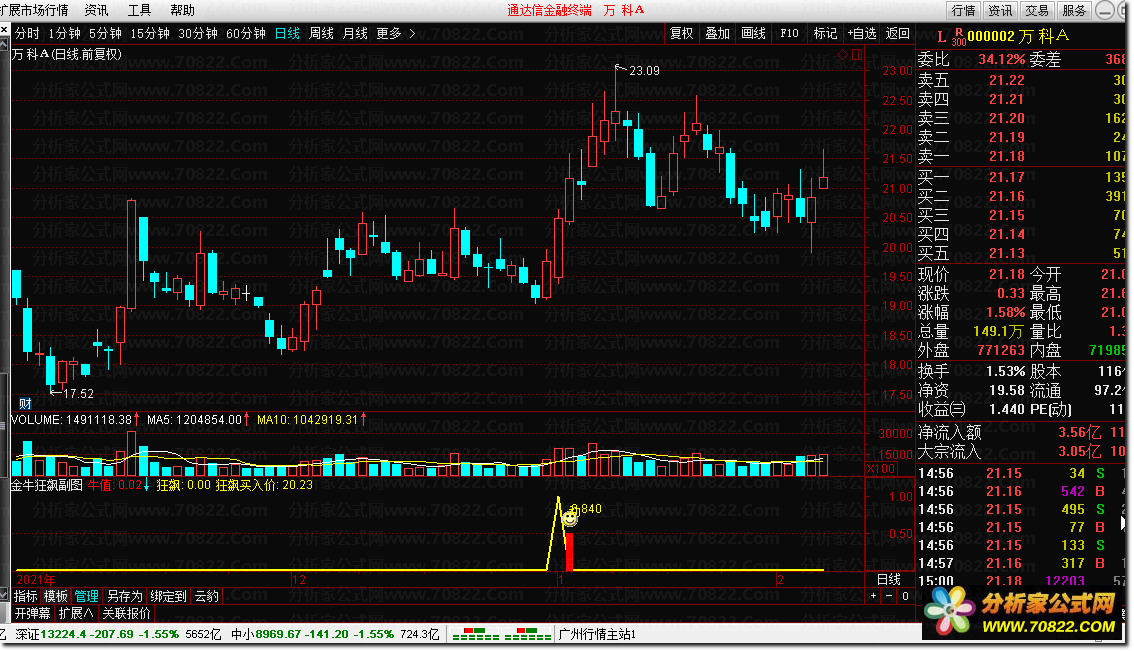Open the 扩展市场行情 menu
This screenshot has height=651, width=1134.
coord(34,10)
